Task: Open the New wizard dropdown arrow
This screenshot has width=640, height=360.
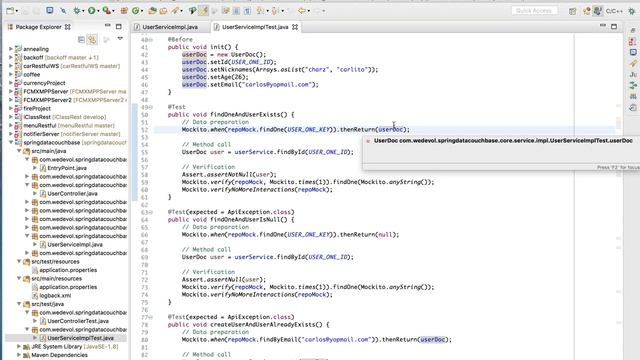Action: tap(17, 11)
